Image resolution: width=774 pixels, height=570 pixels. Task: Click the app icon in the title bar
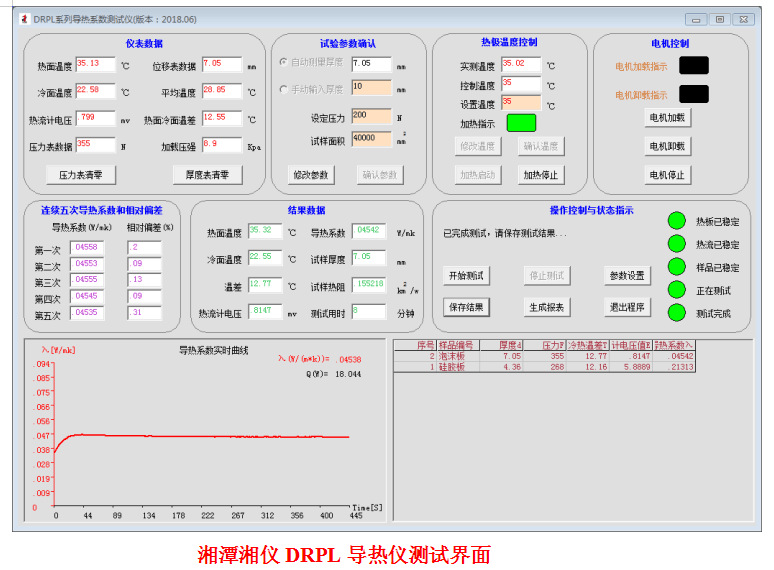point(24,19)
